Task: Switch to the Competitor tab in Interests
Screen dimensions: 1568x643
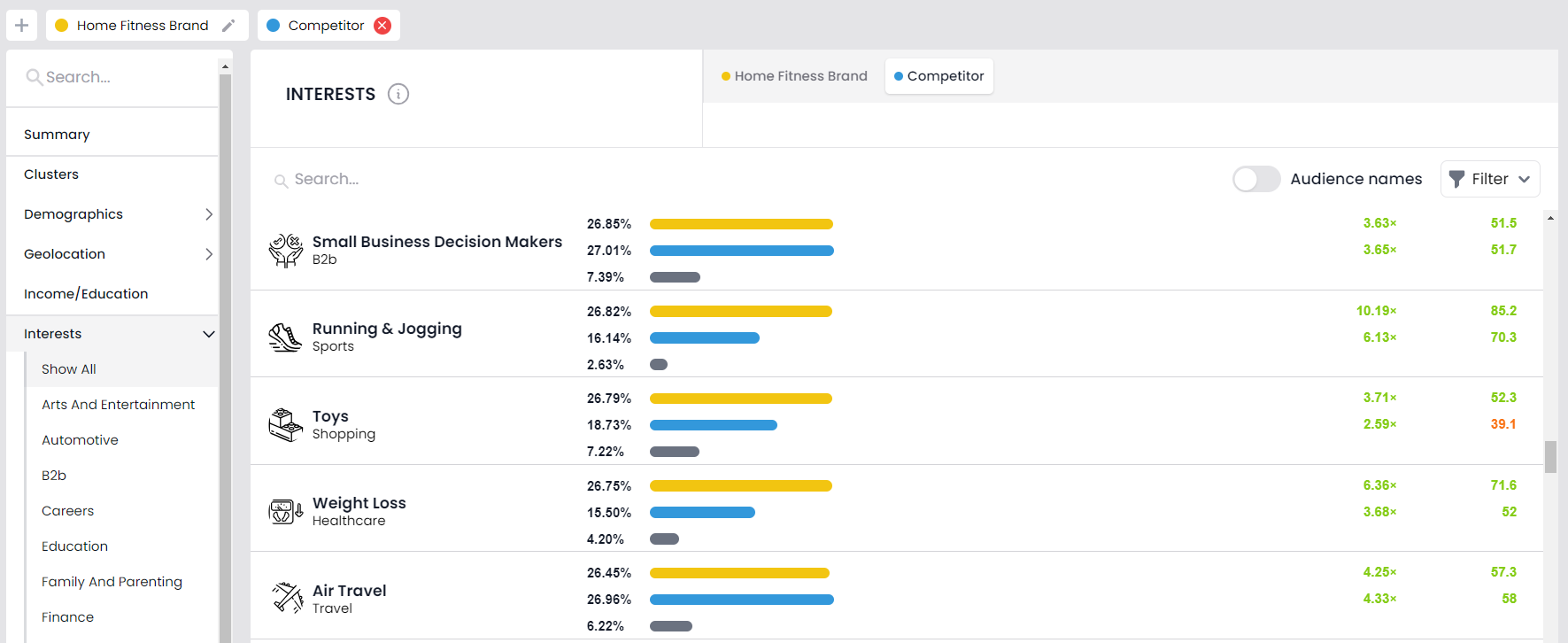Action: pos(938,76)
